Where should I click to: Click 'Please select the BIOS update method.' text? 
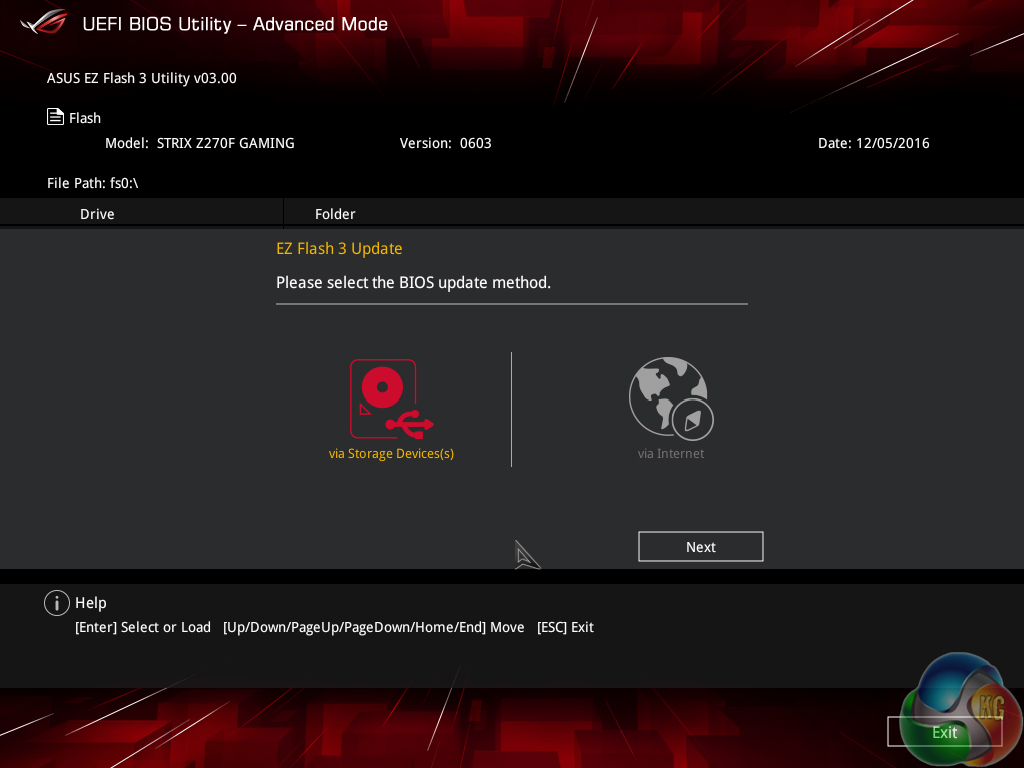click(x=413, y=283)
